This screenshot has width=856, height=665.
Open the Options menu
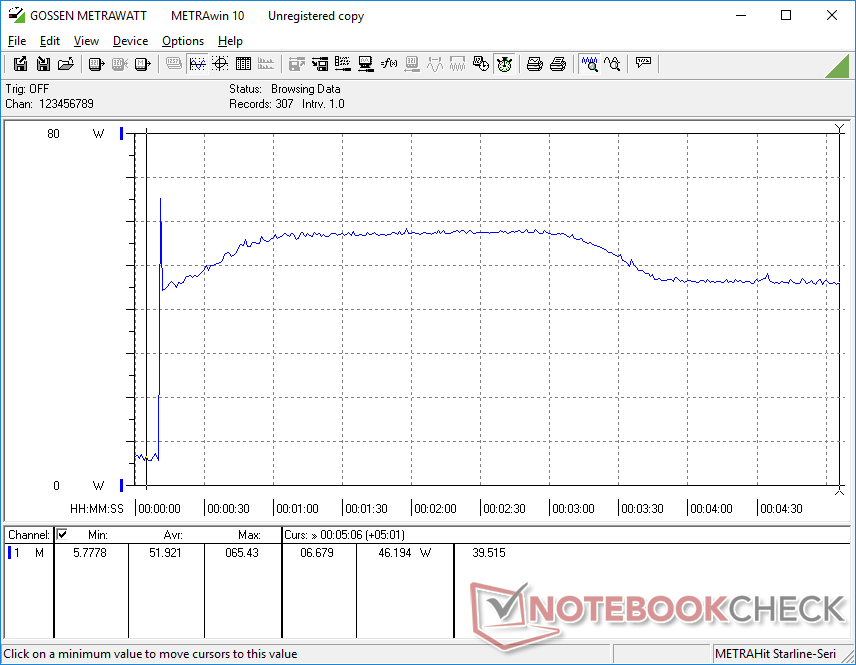click(x=183, y=41)
